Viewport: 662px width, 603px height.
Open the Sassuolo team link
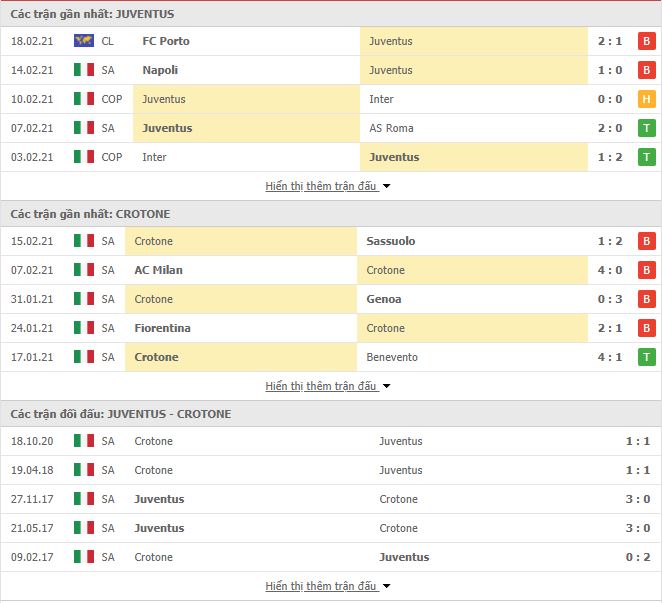coord(391,241)
